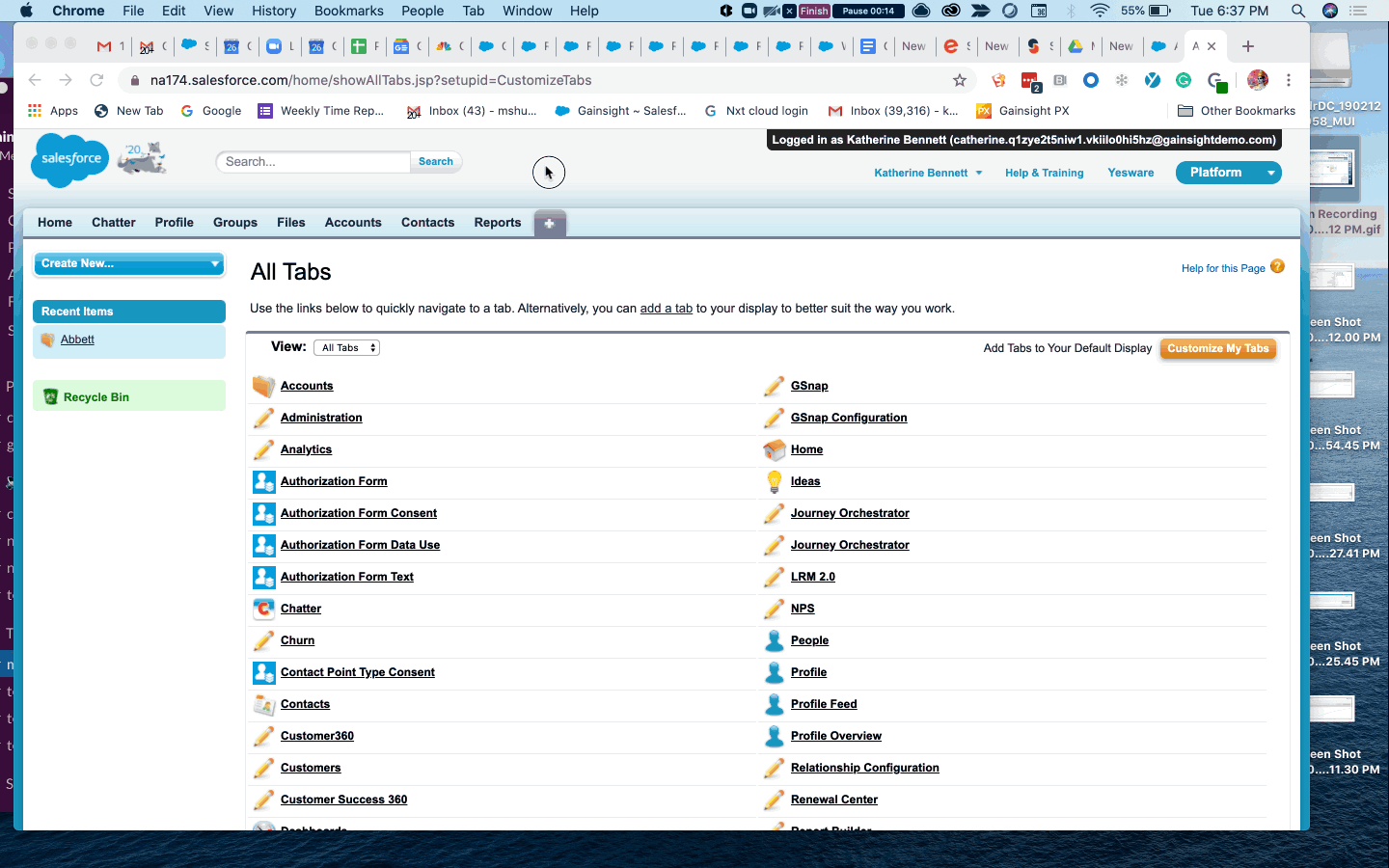Click the Chrome profile avatar

coord(1258,80)
